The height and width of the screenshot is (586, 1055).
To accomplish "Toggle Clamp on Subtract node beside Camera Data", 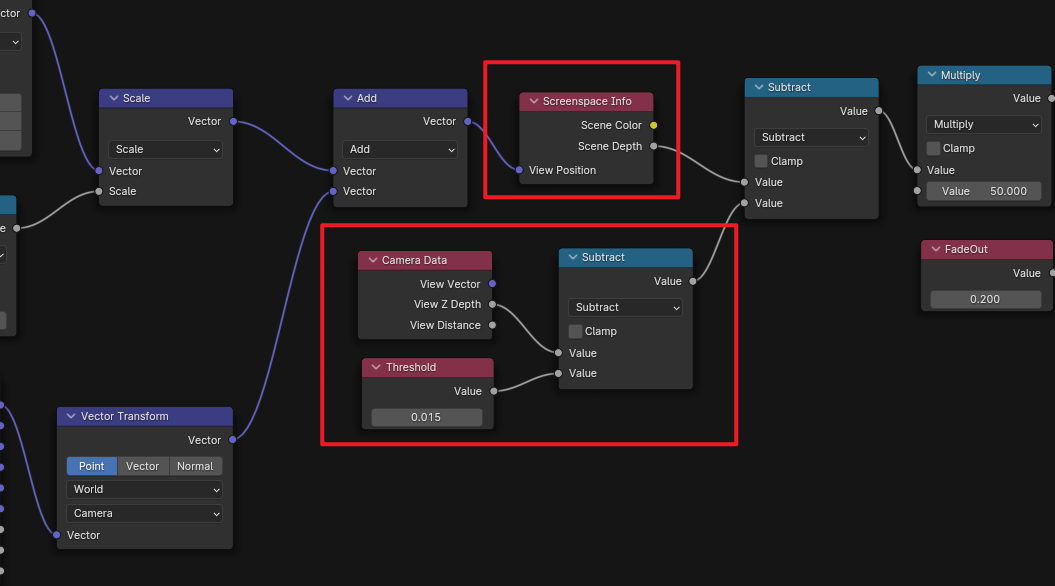I will coord(576,331).
